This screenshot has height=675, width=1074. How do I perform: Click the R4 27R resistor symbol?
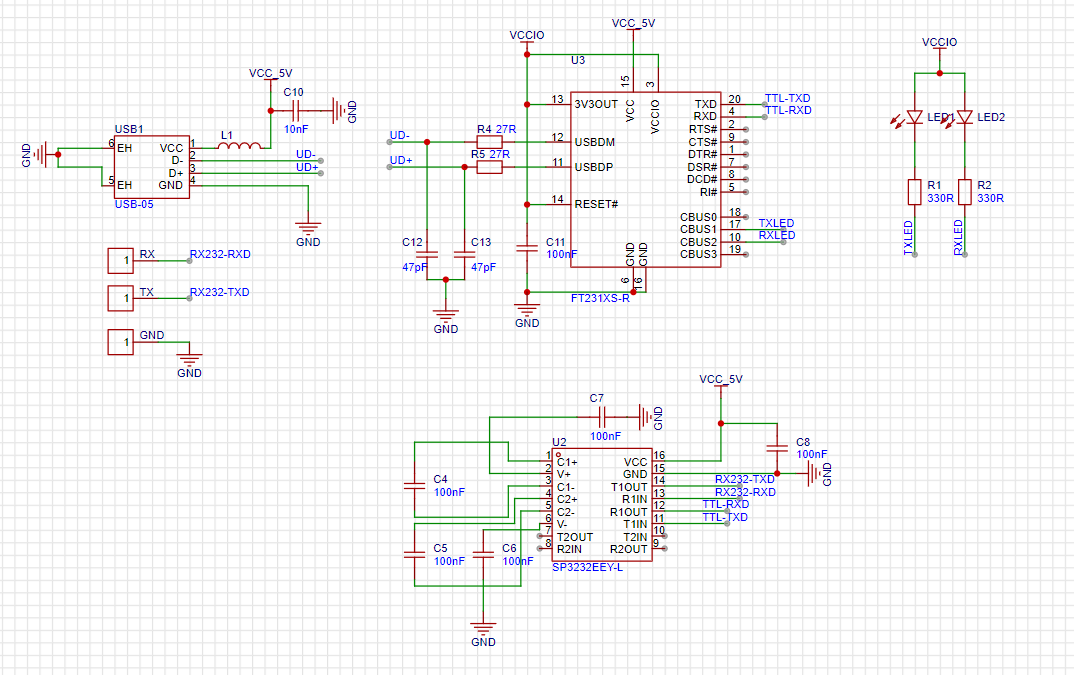489,142
